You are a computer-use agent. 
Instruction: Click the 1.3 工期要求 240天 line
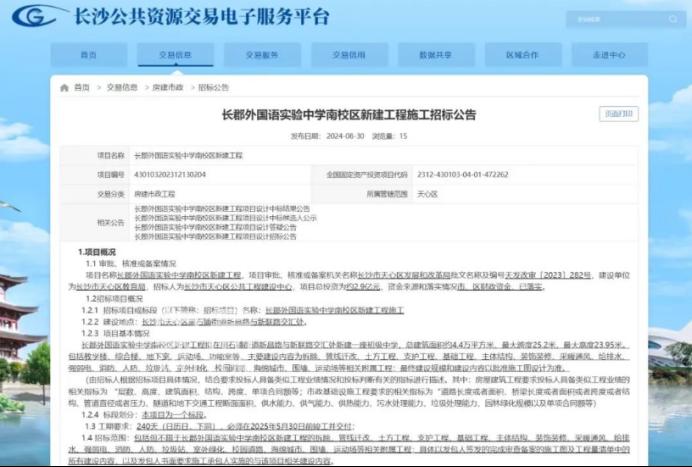coord(220,426)
